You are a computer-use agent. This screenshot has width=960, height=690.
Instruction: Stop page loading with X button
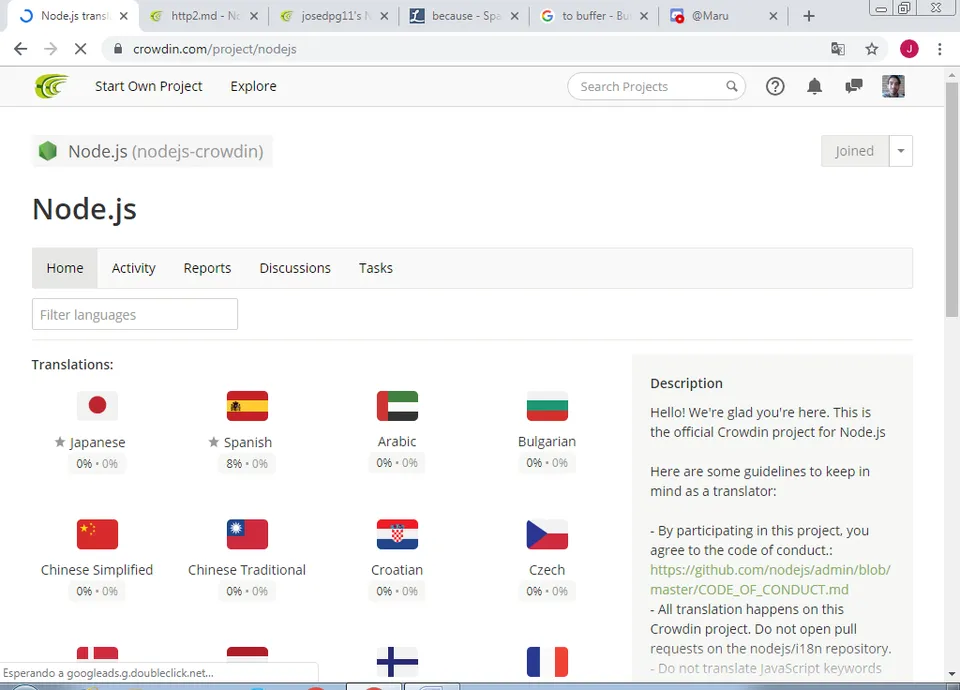pos(80,49)
